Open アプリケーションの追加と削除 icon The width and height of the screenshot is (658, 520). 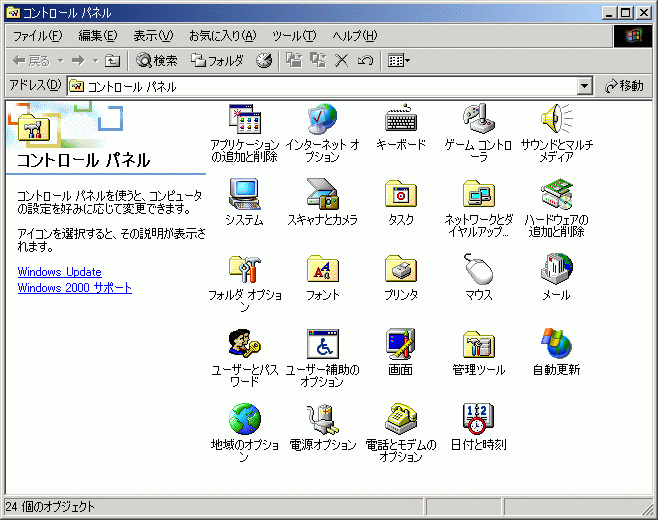click(245, 120)
